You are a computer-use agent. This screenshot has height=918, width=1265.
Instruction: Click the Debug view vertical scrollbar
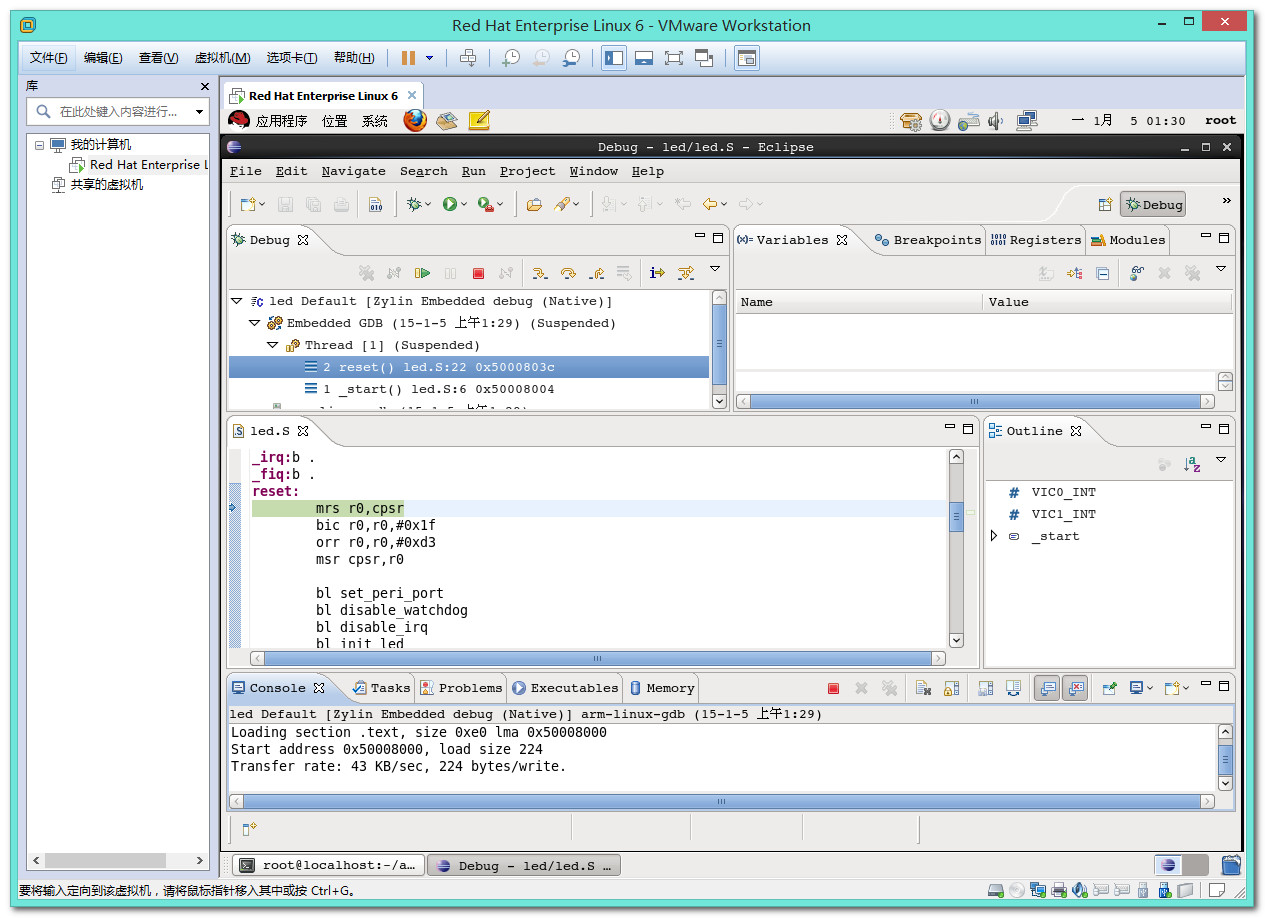point(719,349)
